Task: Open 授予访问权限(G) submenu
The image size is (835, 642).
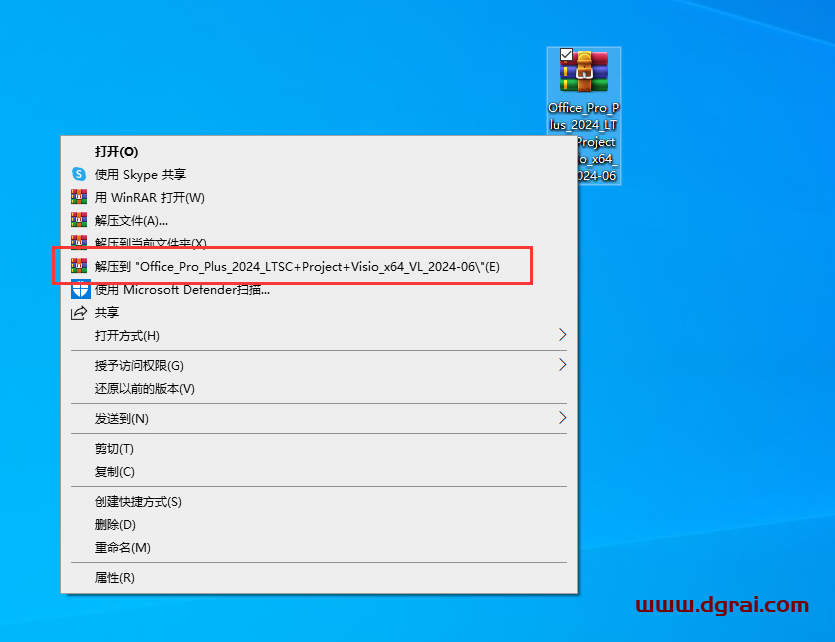Action: click(319, 366)
